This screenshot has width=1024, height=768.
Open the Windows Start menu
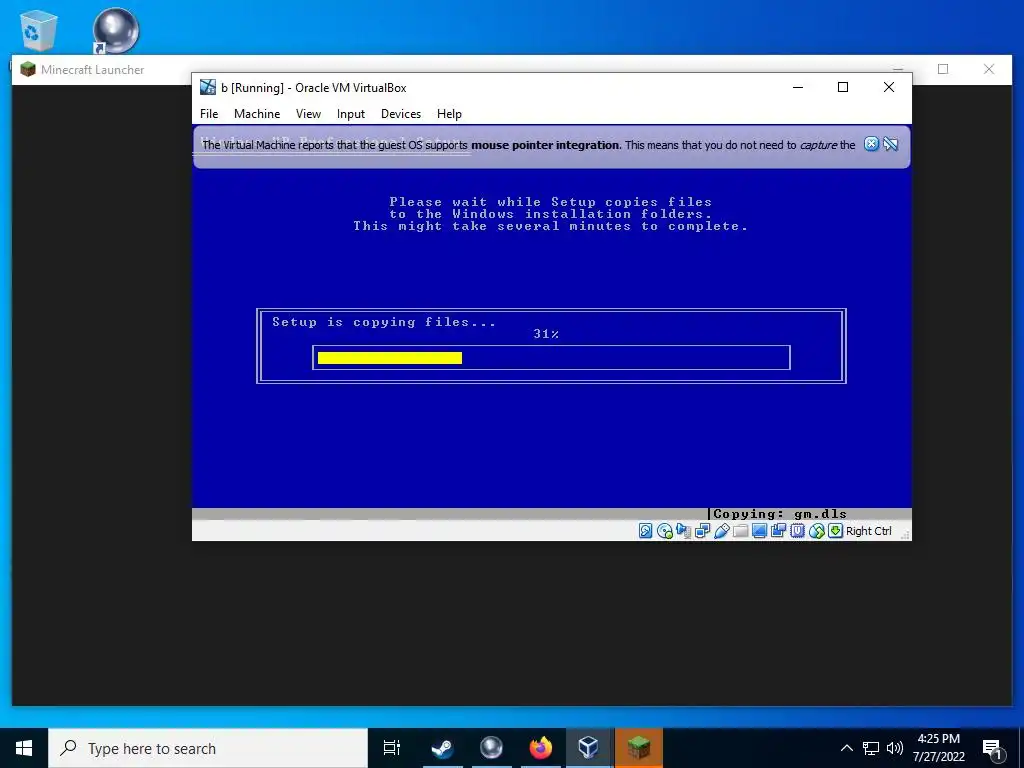(x=24, y=748)
